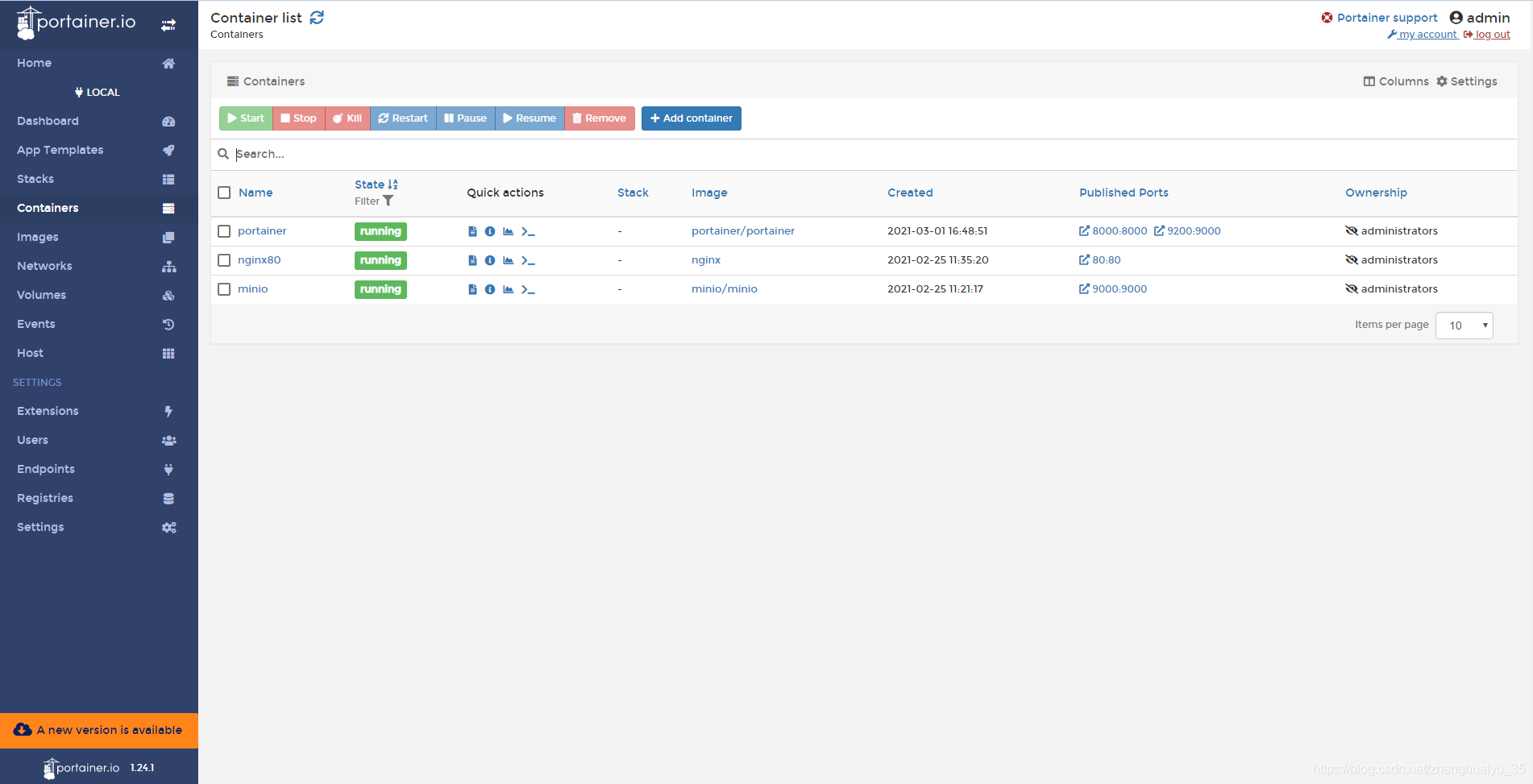Viewport: 1533px width, 784px height.
Task: Open the Portainer support link
Action: pyautogui.click(x=1379, y=18)
